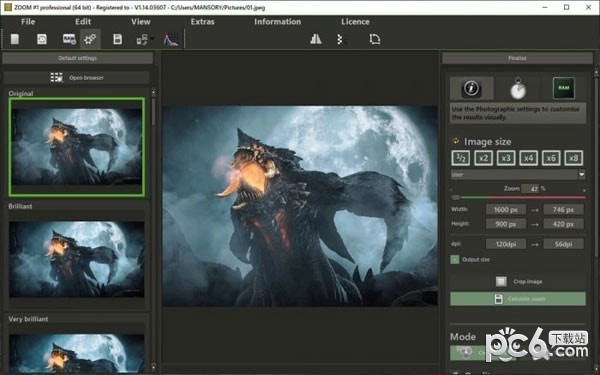Select the x6 image scaling button
Viewport: 600px width, 375px height.
551,158
